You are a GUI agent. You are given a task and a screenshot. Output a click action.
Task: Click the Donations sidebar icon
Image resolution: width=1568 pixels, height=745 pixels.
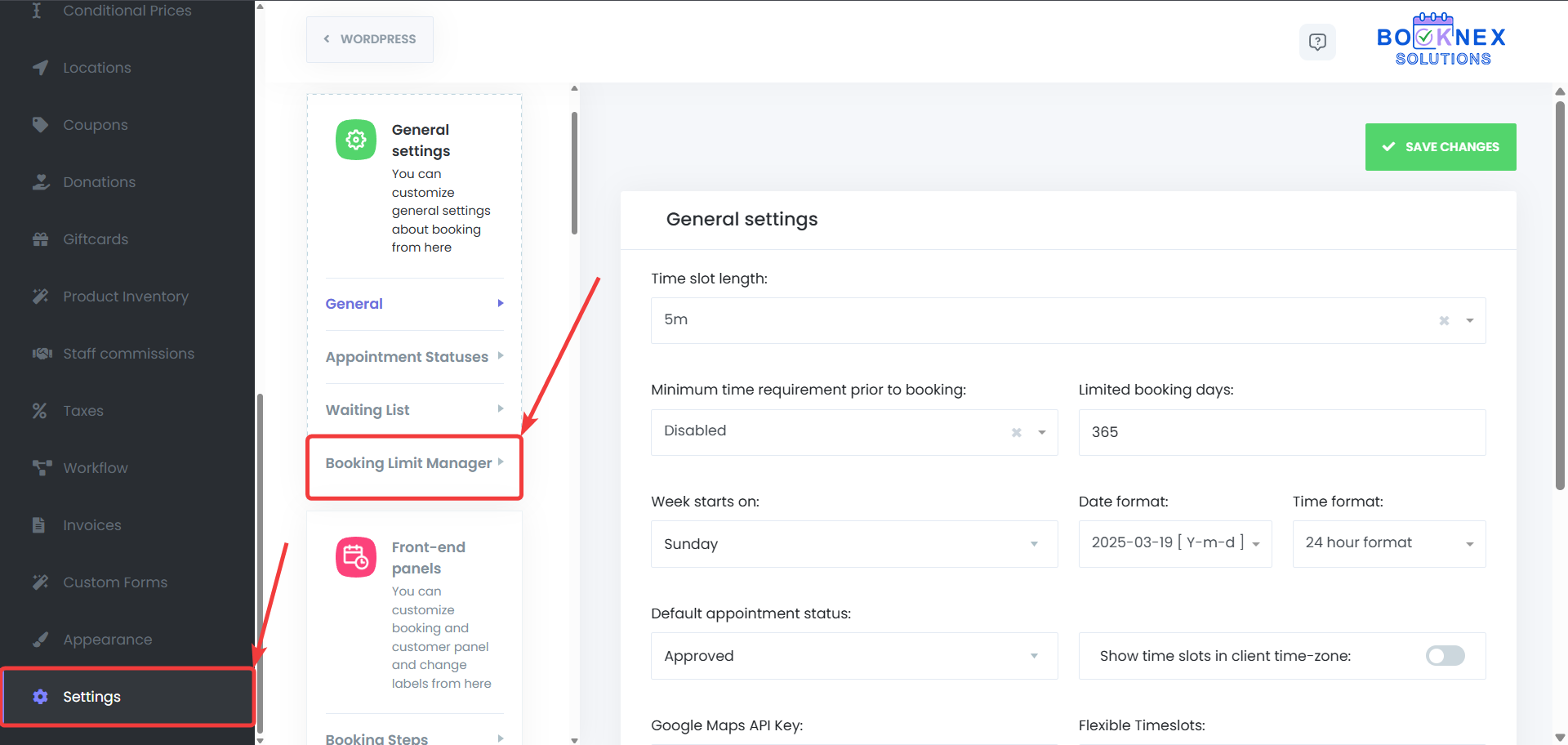tap(42, 181)
